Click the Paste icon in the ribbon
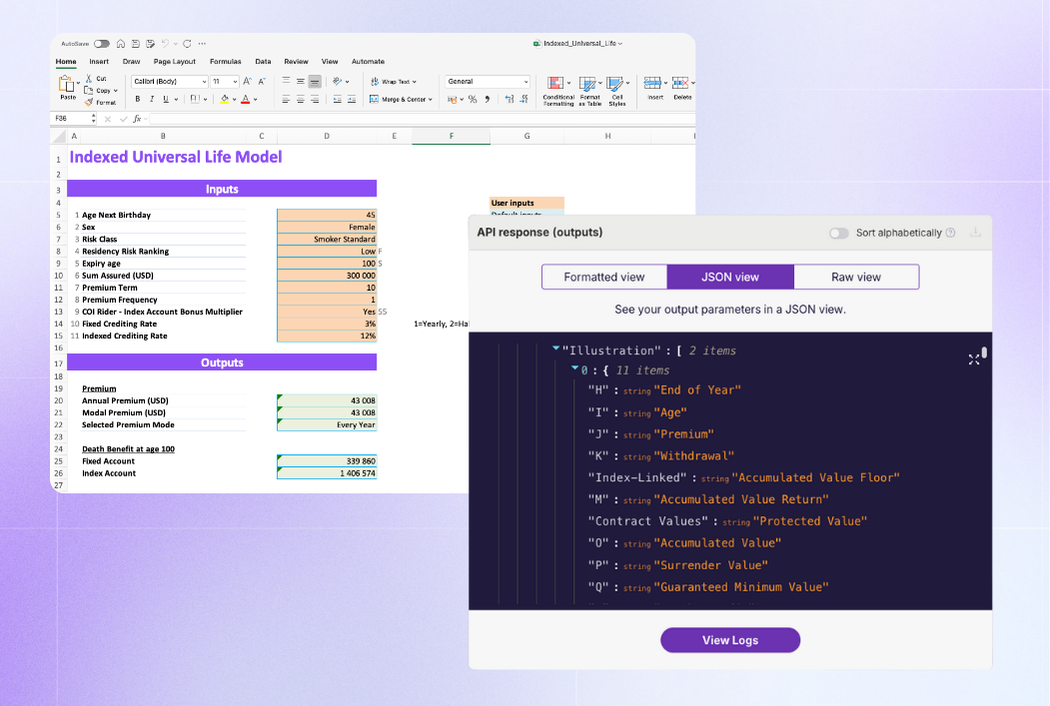This screenshot has width=1050, height=706. 67,87
